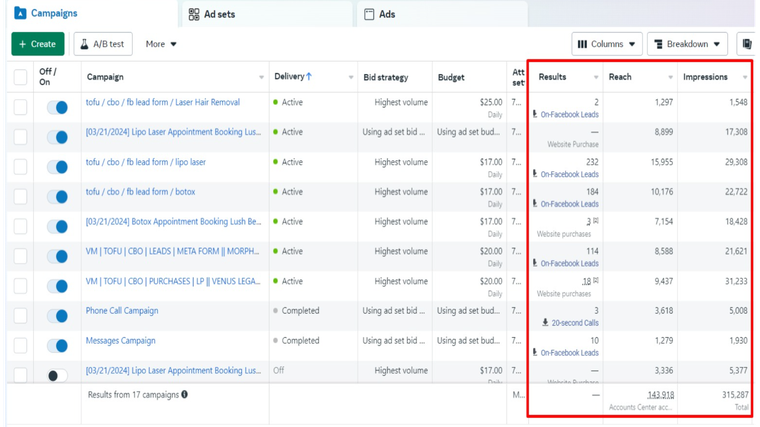Click the download icon next to 20-second Calls
Image resolution: width=760 pixels, height=427 pixels.
coord(544,322)
